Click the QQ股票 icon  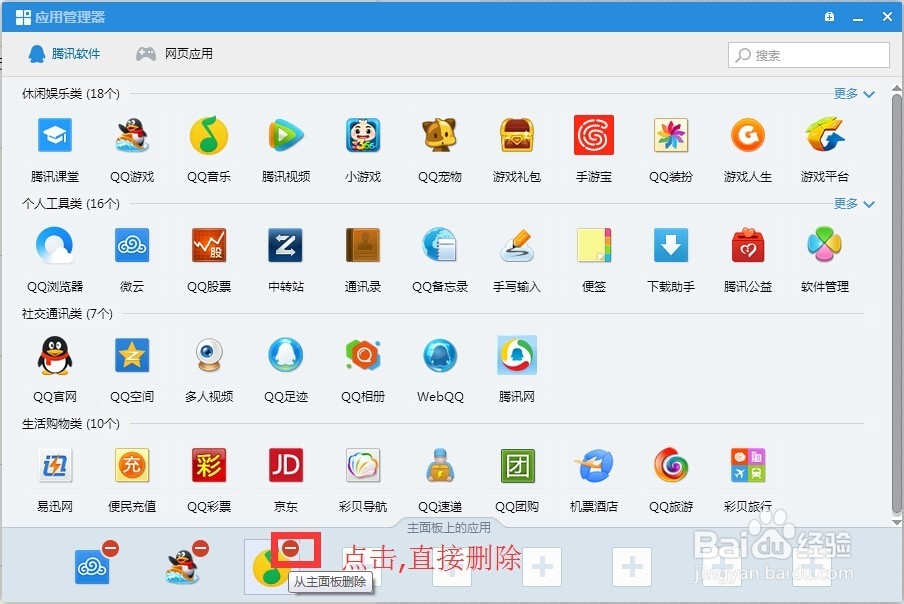209,246
